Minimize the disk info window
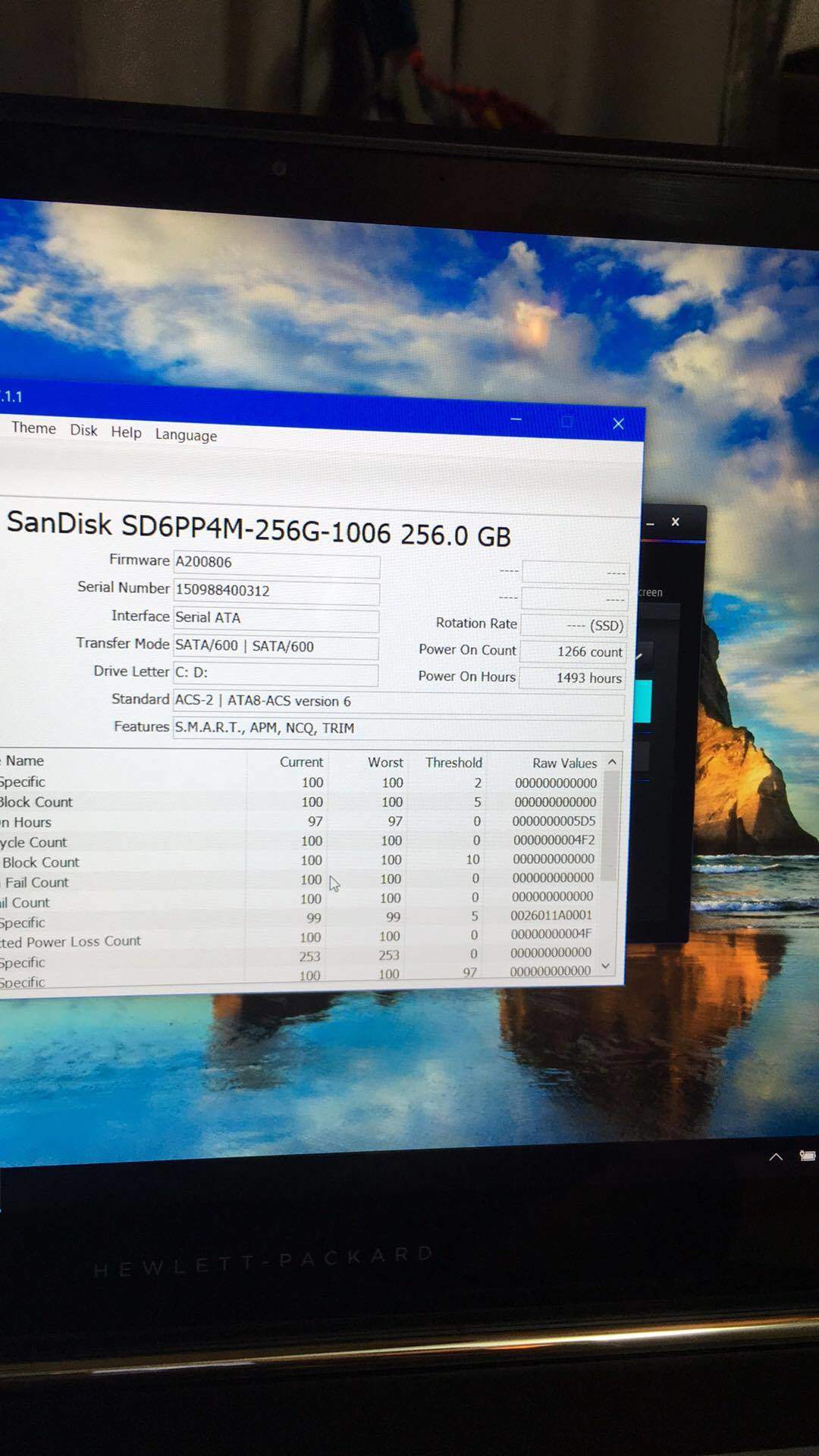The image size is (819, 1456). [516, 419]
